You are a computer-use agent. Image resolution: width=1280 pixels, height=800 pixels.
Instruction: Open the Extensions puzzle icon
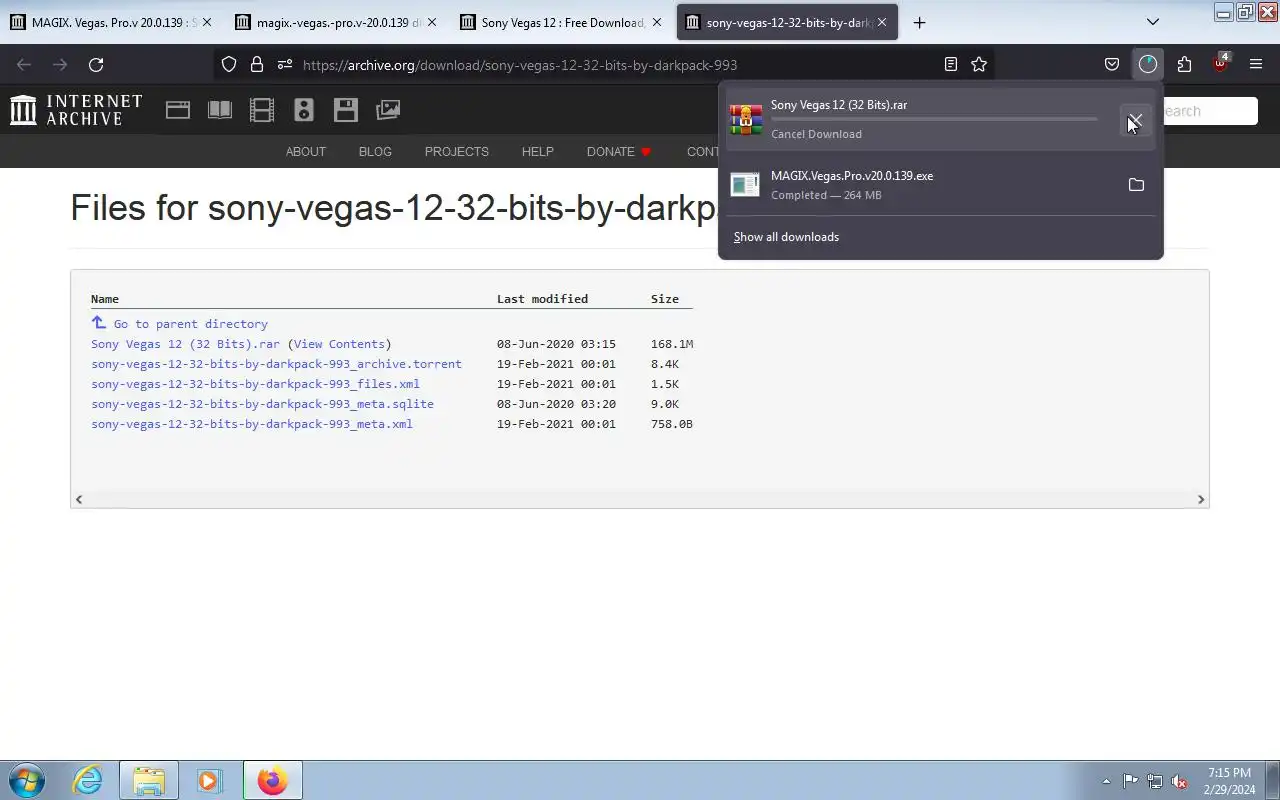click(x=1184, y=64)
